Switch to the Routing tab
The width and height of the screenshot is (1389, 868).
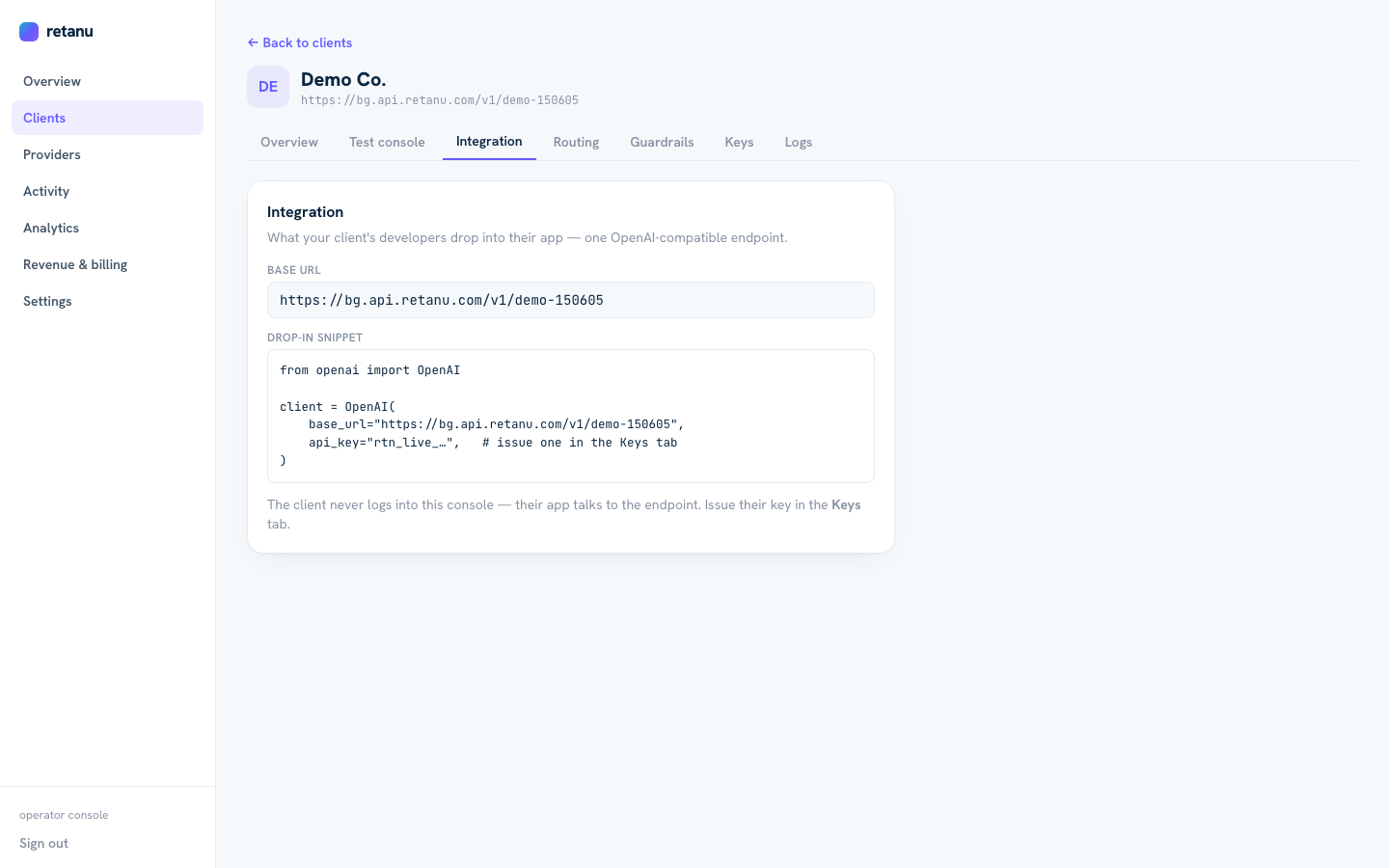(576, 142)
